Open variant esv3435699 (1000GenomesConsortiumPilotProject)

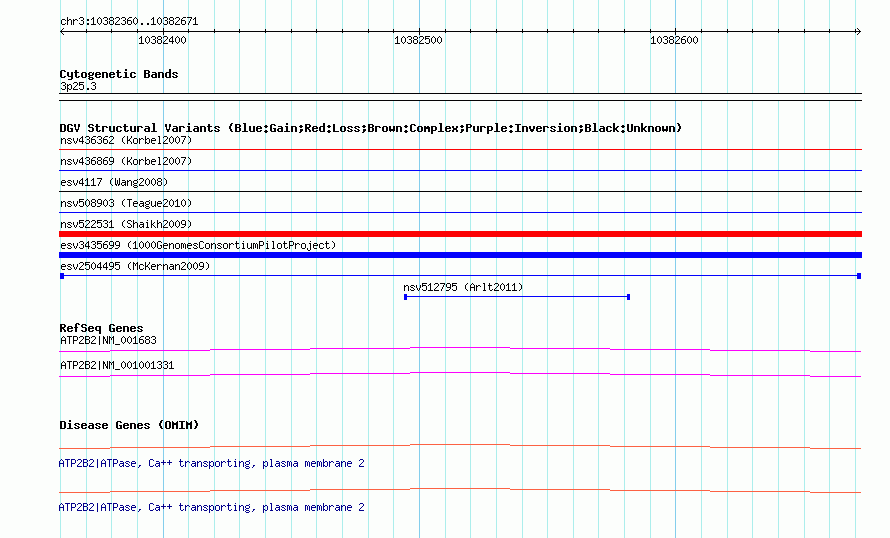coord(198,245)
